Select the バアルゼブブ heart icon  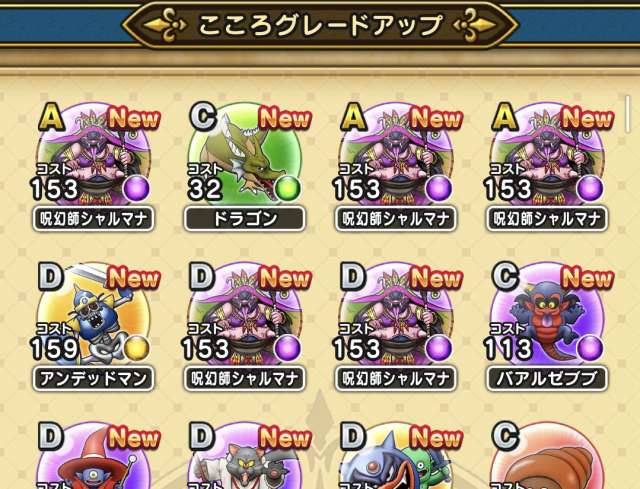point(547,315)
